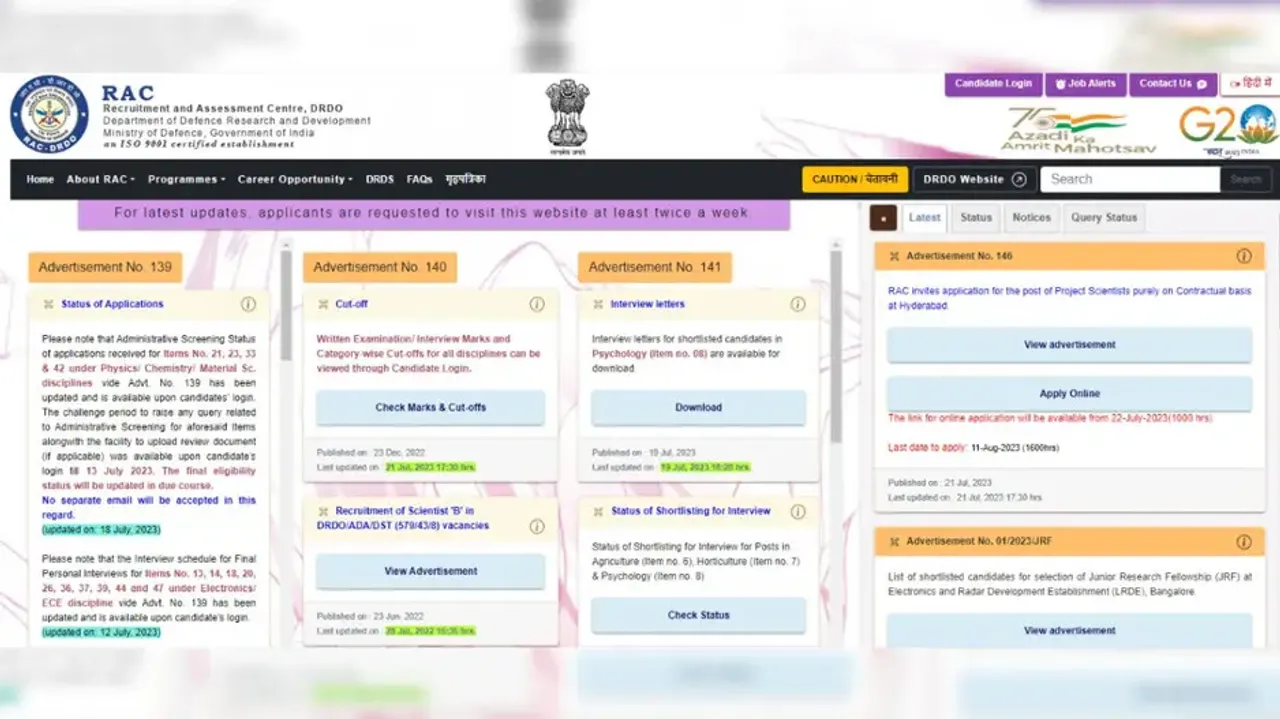Click the small brown square tab button
The image size is (1280, 719).
pos(883,217)
